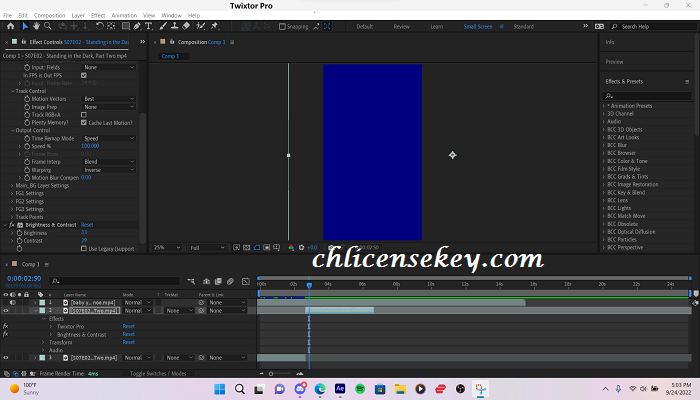Open the Full resolution dropdown
This screenshot has width=700, height=400.
207,248
